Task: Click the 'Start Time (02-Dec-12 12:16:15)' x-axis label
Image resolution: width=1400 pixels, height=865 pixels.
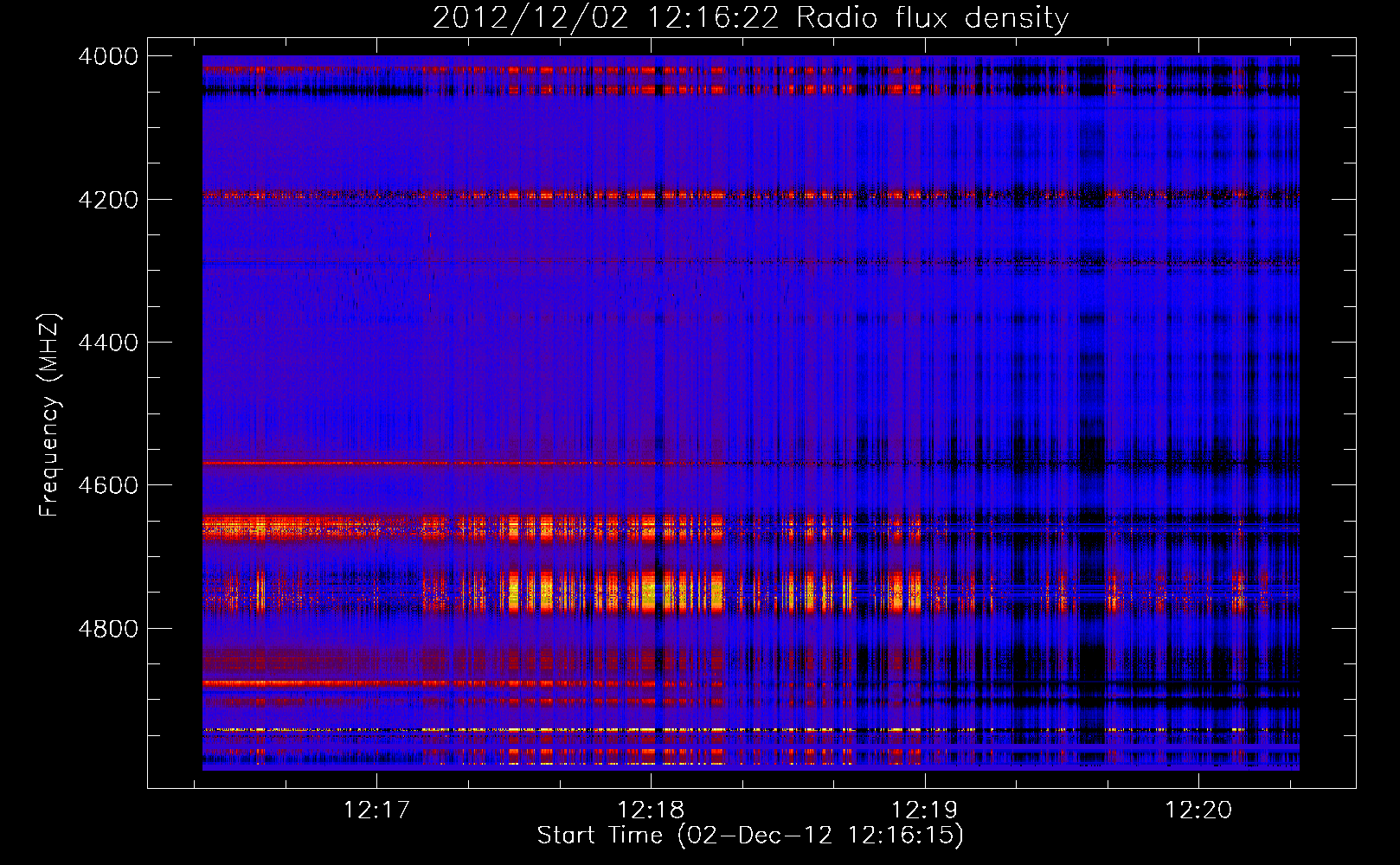Action: pos(750,836)
